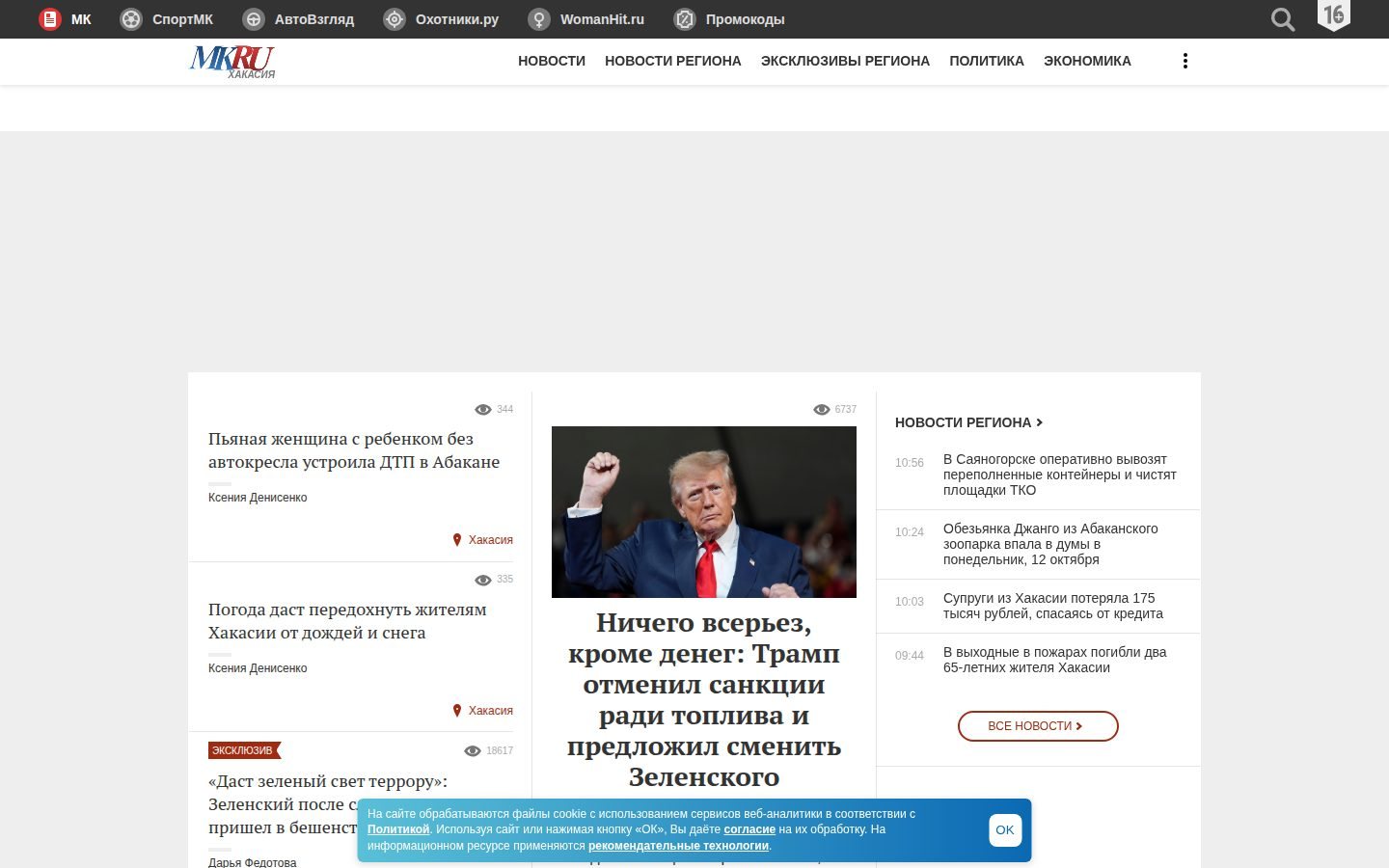Open the ЭКОНОМИКА menu item
1389x868 pixels.
pyautogui.click(x=1087, y=61)
